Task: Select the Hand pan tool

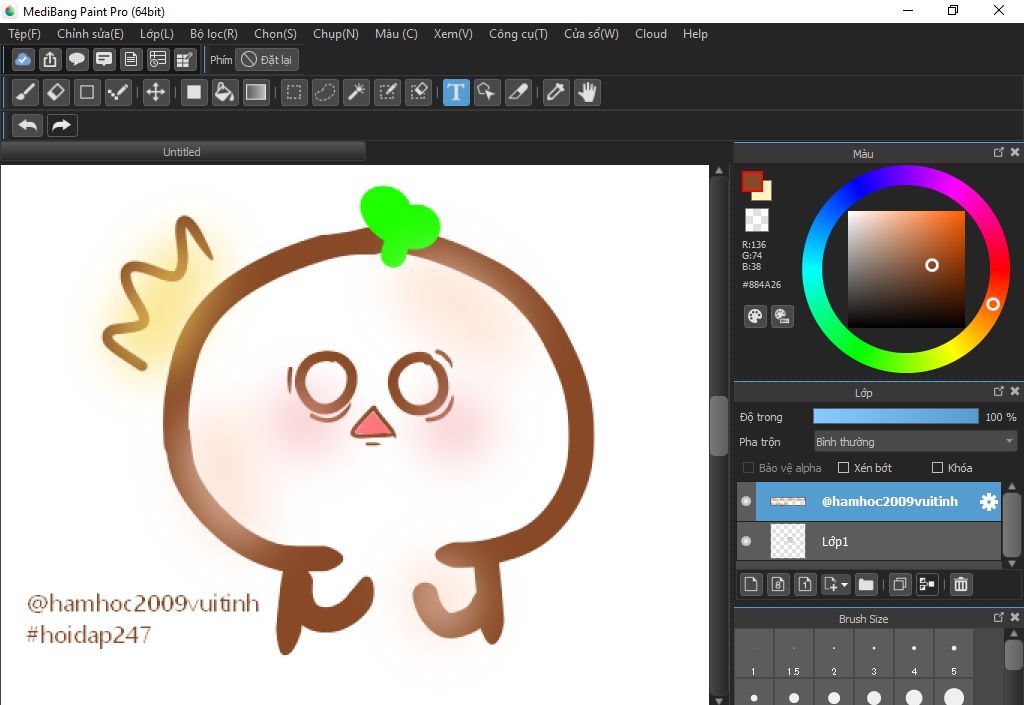Action: 587,93
